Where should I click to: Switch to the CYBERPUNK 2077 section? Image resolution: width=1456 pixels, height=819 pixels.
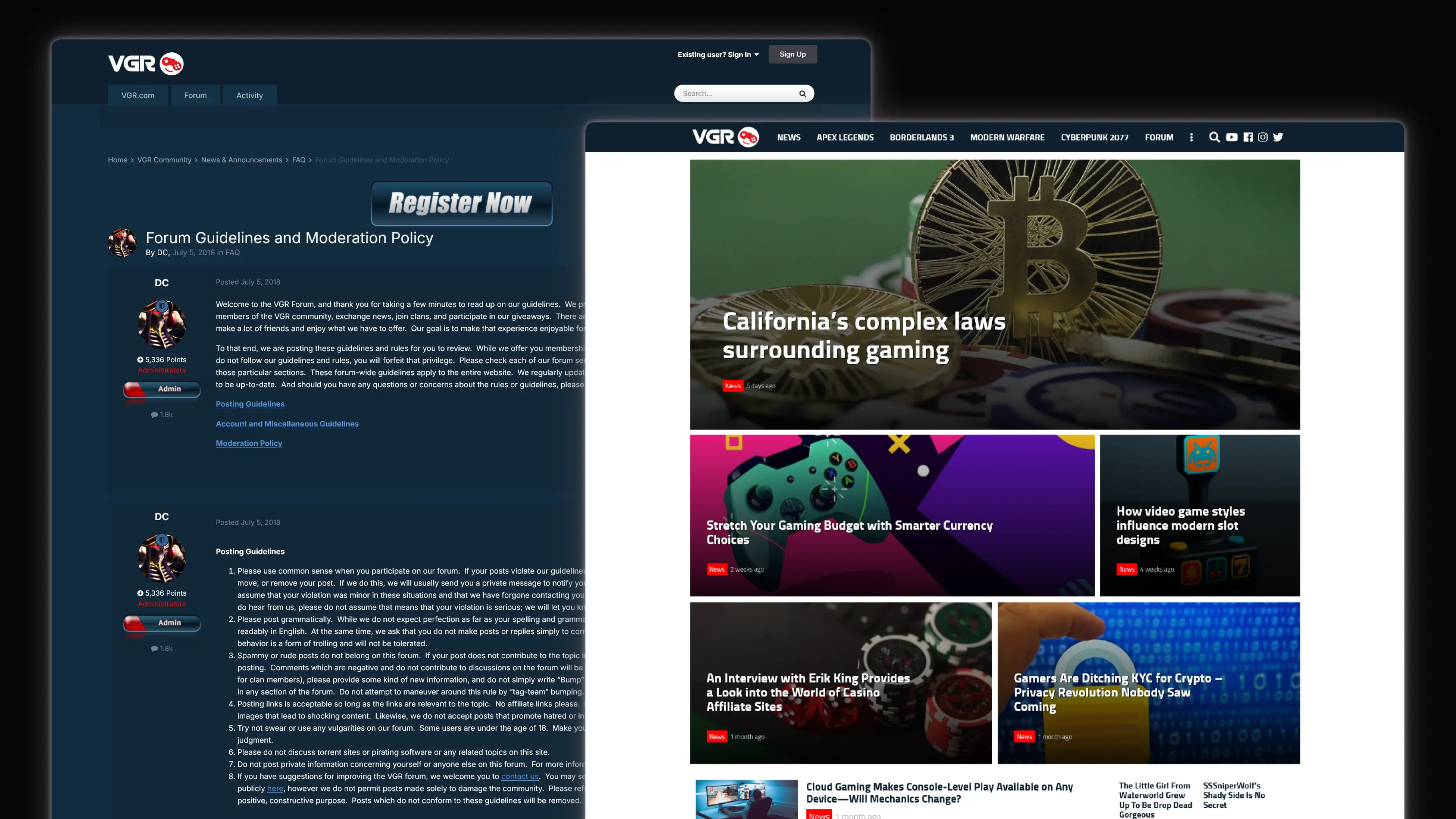[x=1094, y=137]
